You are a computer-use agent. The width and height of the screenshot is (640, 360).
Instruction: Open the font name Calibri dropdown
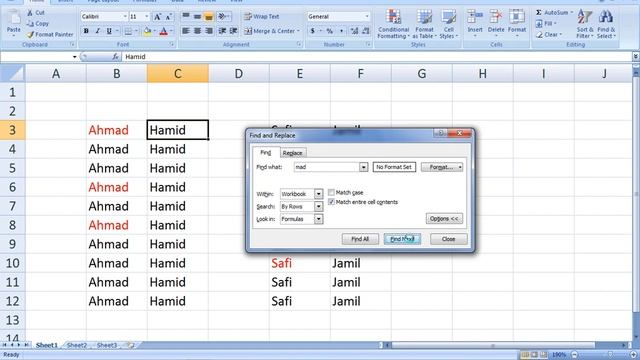click(125, 17)
